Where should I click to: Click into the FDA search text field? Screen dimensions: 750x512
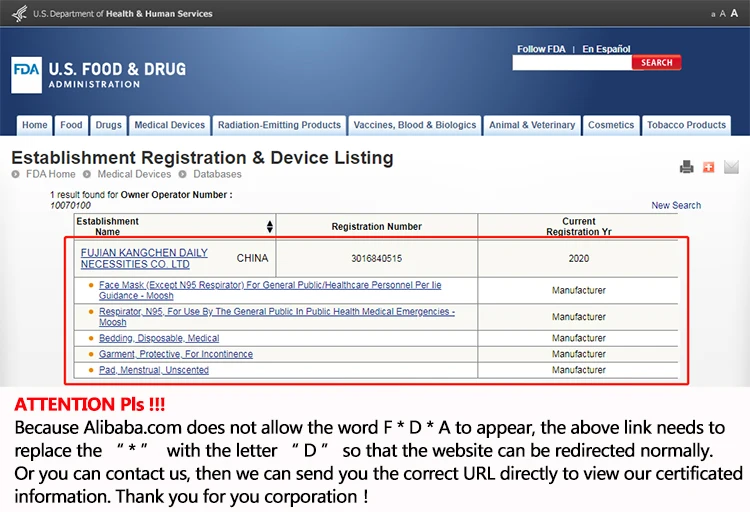[571, 63]
